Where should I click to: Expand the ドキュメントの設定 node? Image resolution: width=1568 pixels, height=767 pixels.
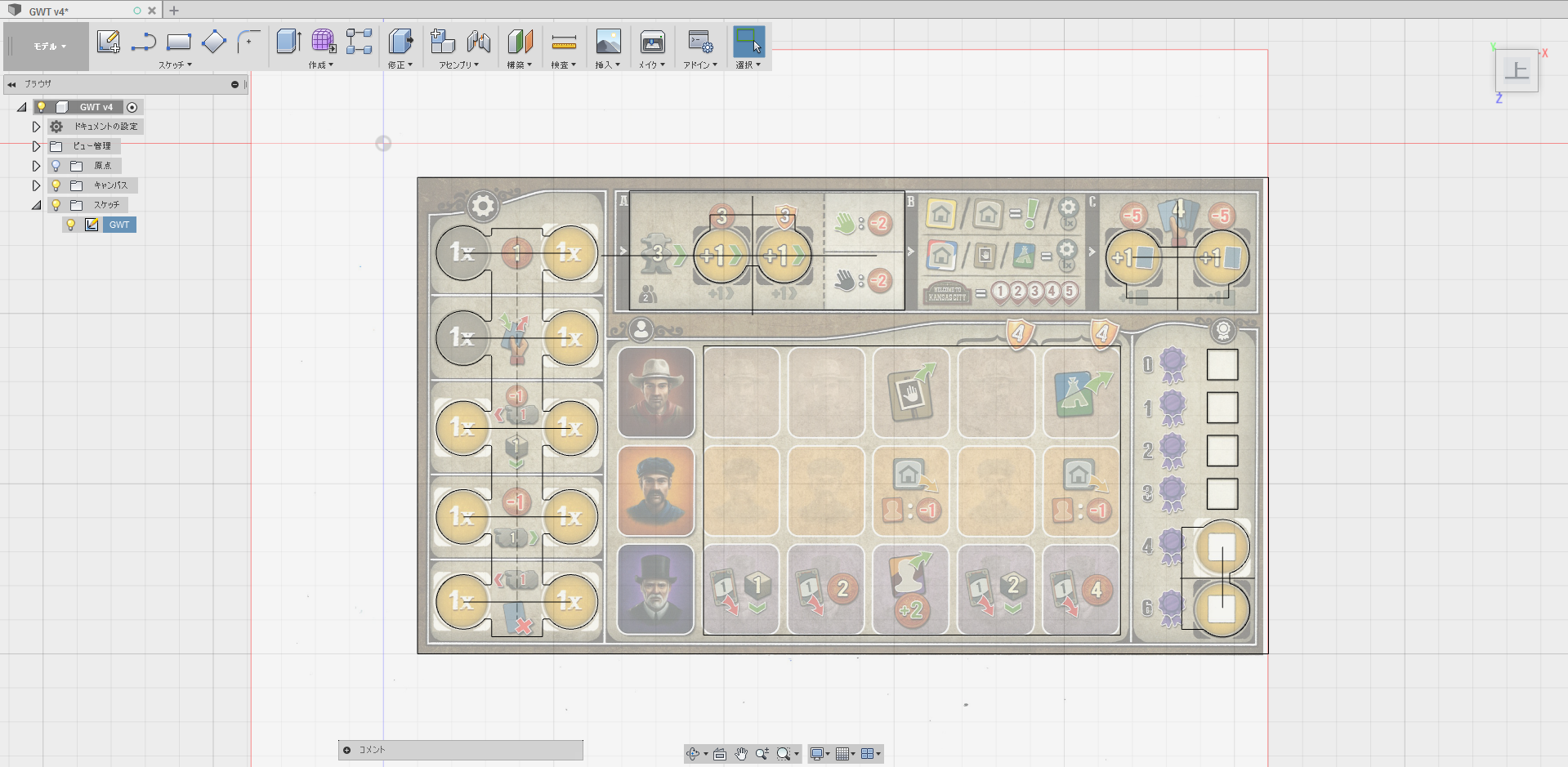tap(36, 127)
